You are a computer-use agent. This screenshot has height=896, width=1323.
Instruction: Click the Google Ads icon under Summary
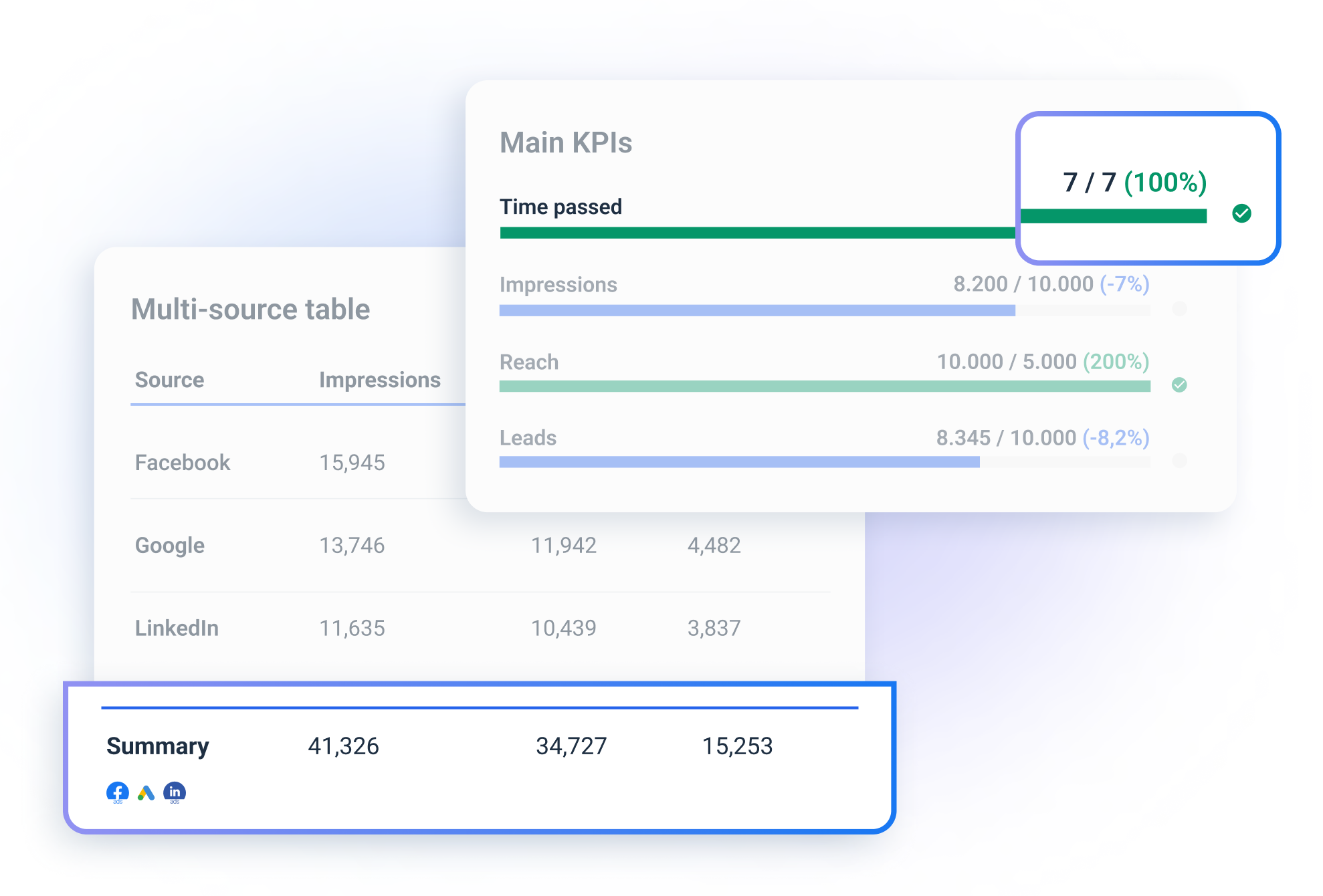(x=146, y=793)
